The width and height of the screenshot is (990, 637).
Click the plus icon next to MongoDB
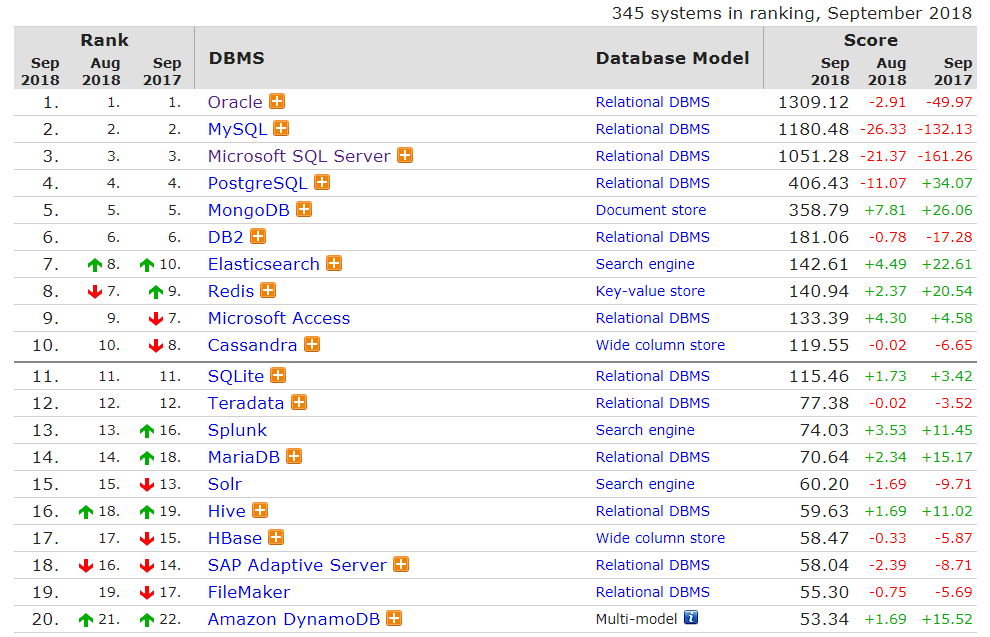coord(304,210)
